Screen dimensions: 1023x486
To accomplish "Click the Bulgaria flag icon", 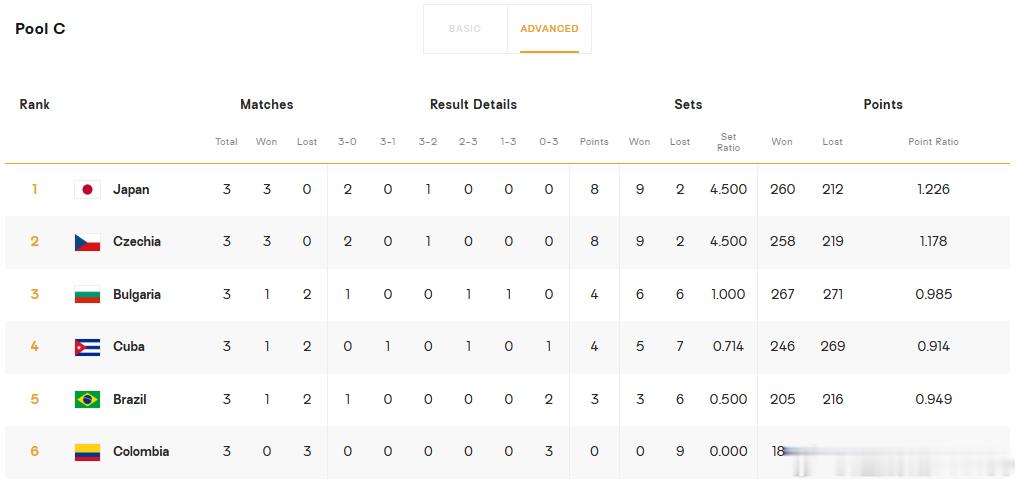I will tap(87, 294).
